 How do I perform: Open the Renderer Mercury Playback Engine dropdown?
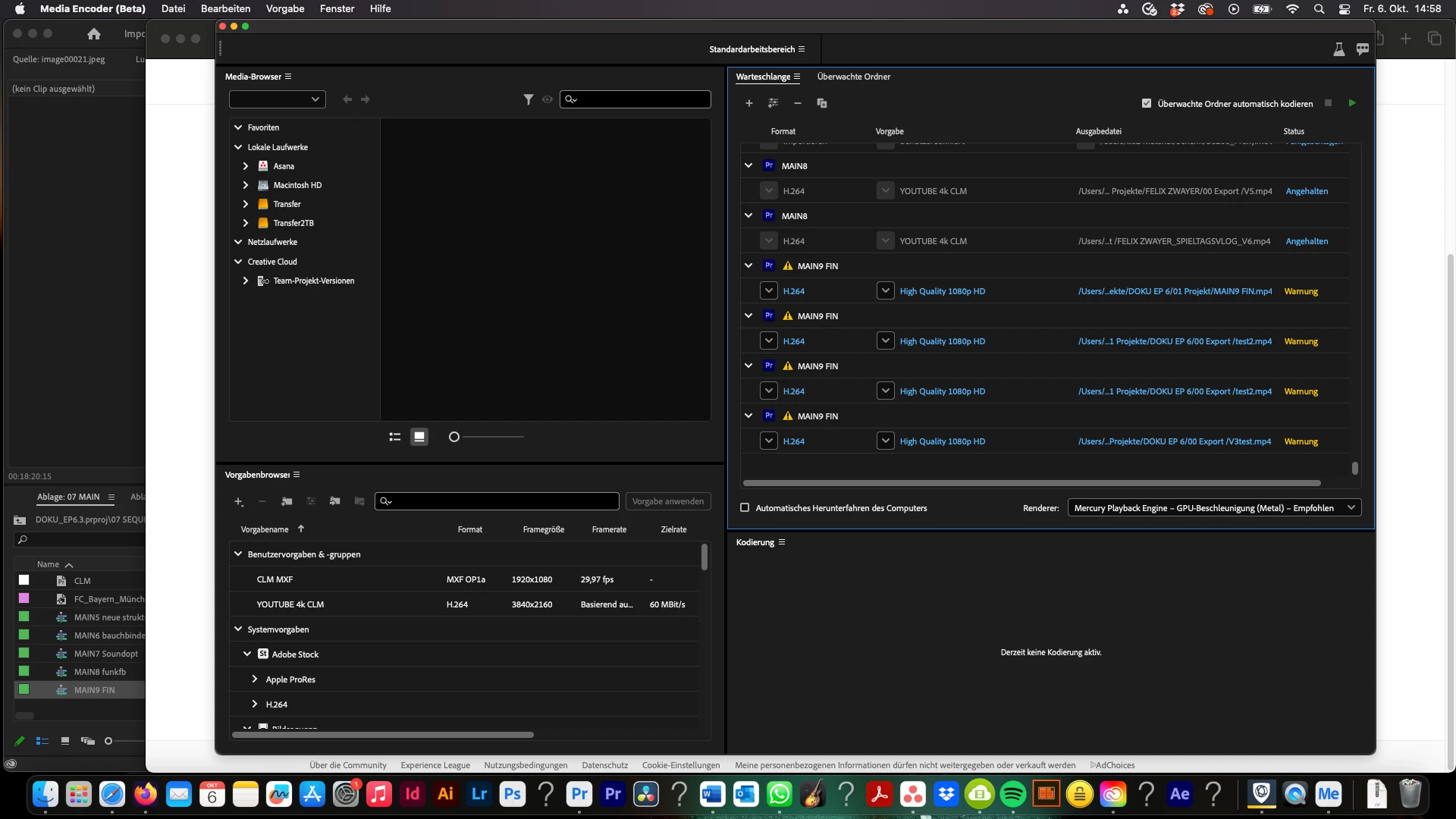pyautogui.click(x=1213, y=508)
